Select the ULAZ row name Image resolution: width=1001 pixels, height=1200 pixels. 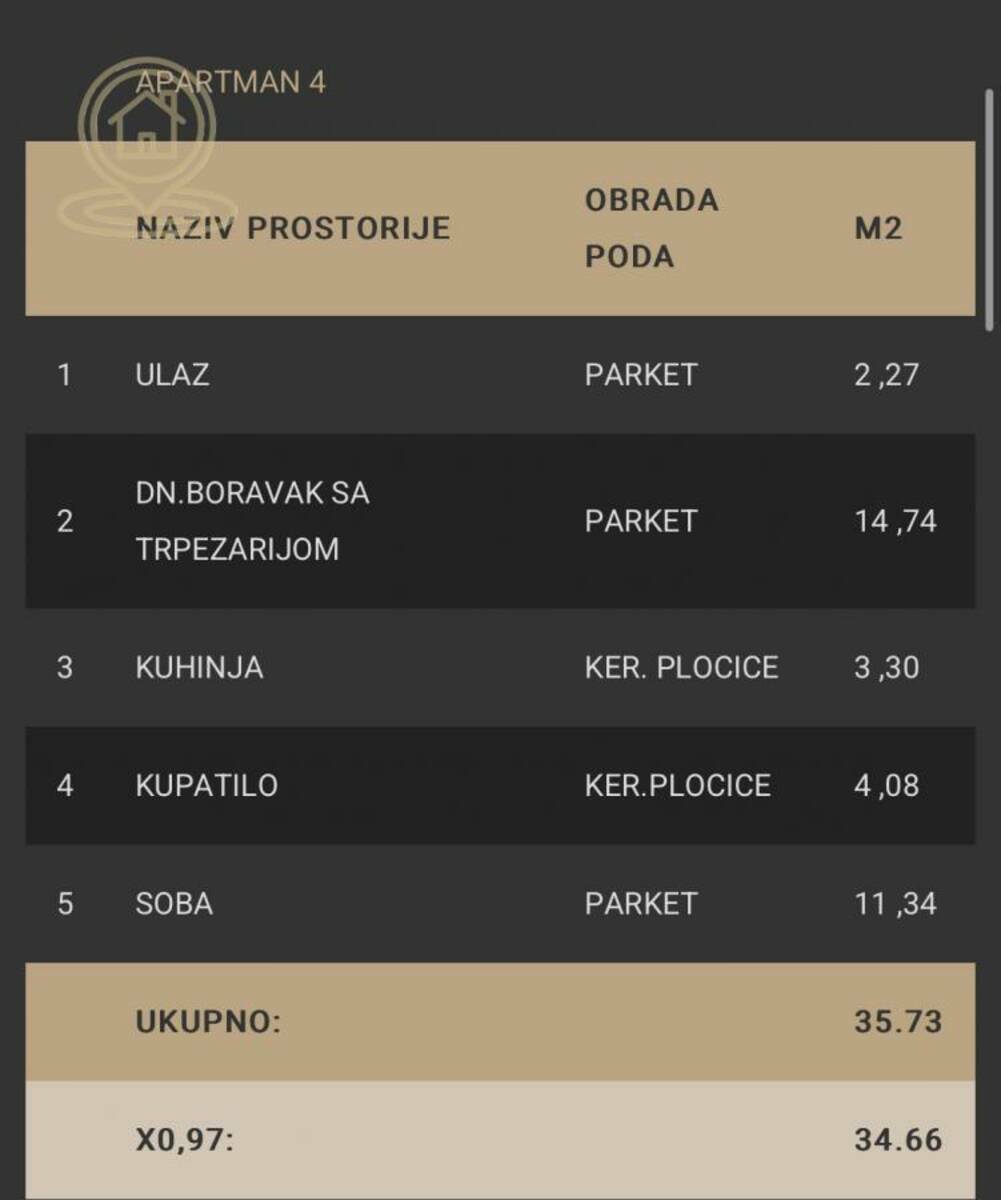[x=172, y=375]
